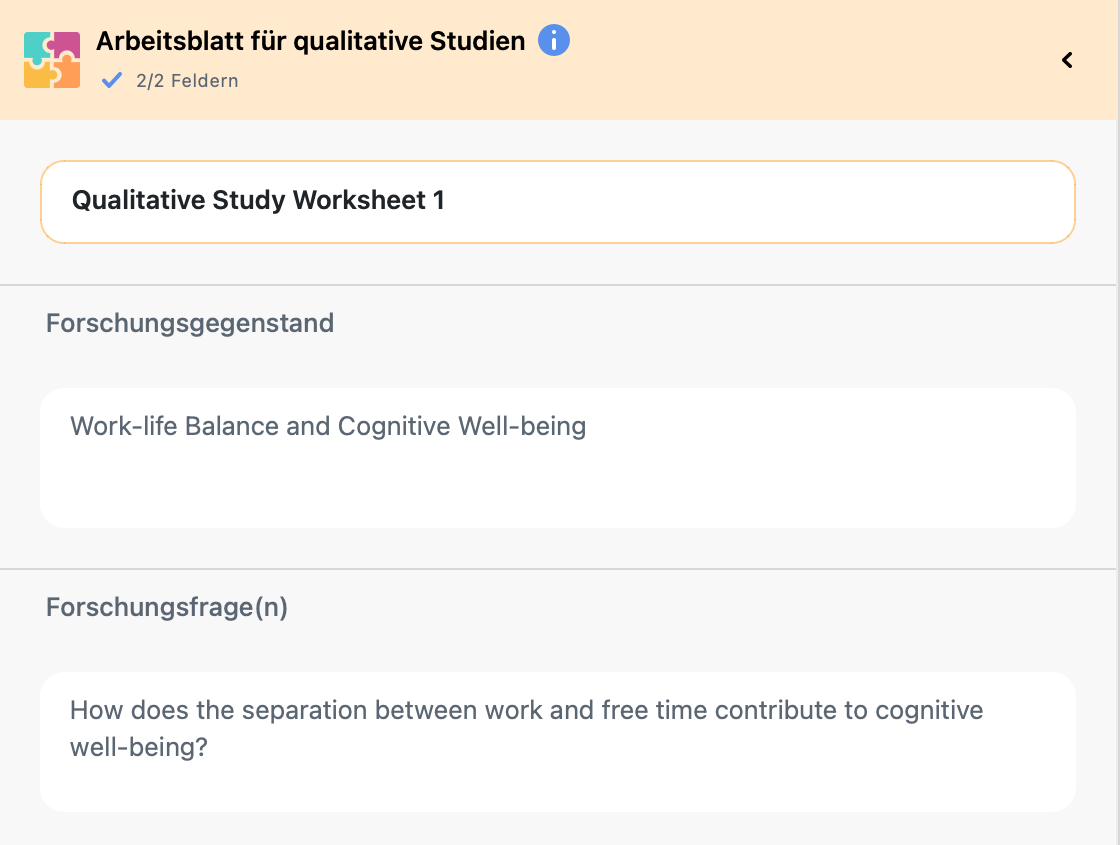Click the 'well-being?' second line of the question

click(138, 747)
